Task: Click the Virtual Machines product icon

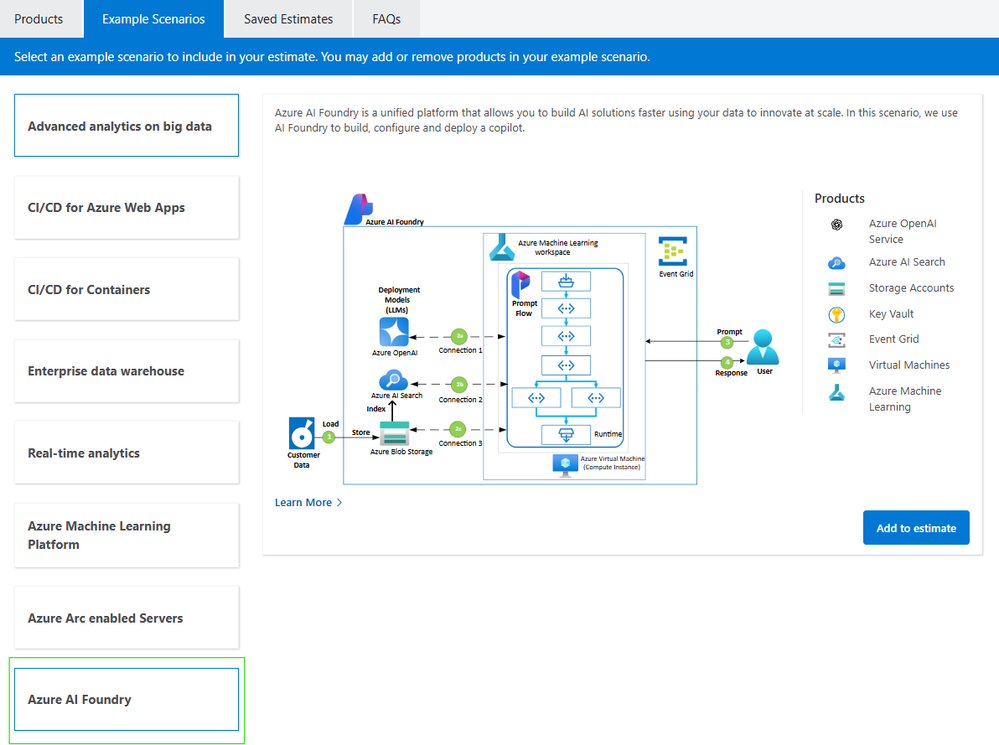Action: coord(837,365)
